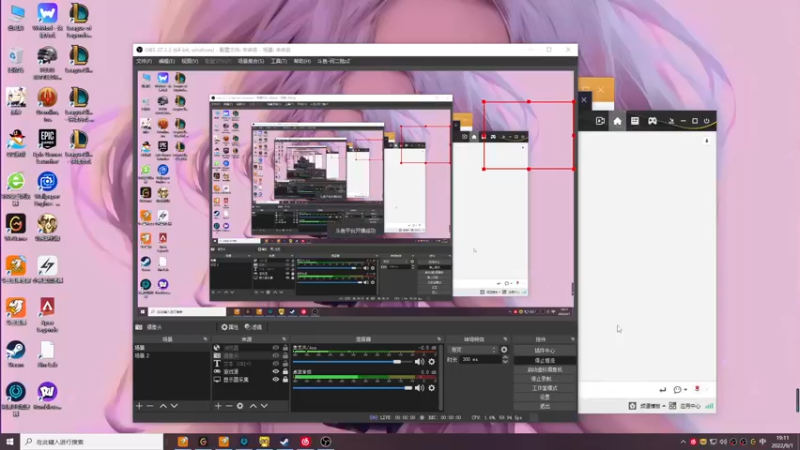Viewport: 800px width, 450px height.
Task: Add a new scene with plus icon
Action: 139,406
